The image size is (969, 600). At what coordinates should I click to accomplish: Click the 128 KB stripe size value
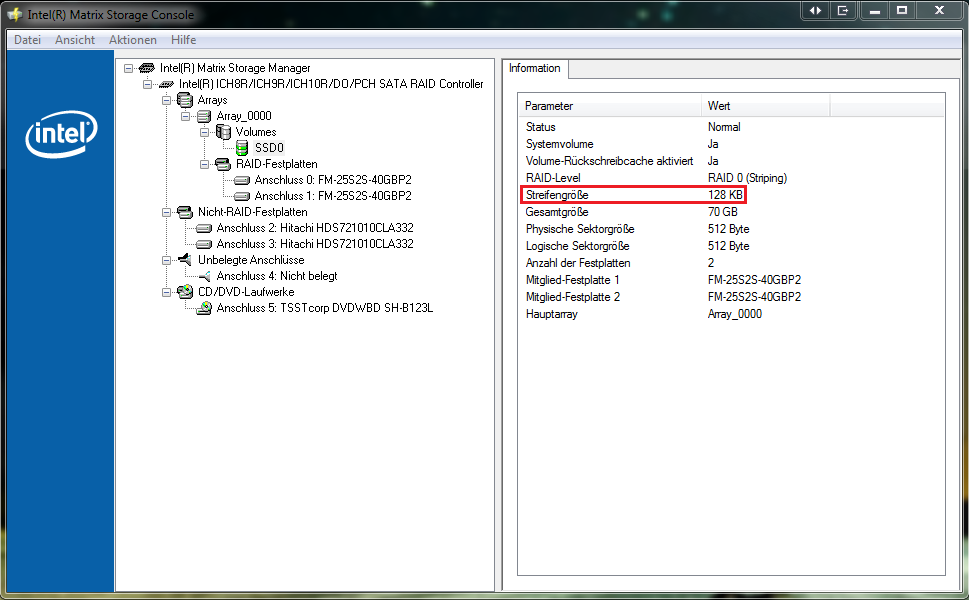[726, 195]
